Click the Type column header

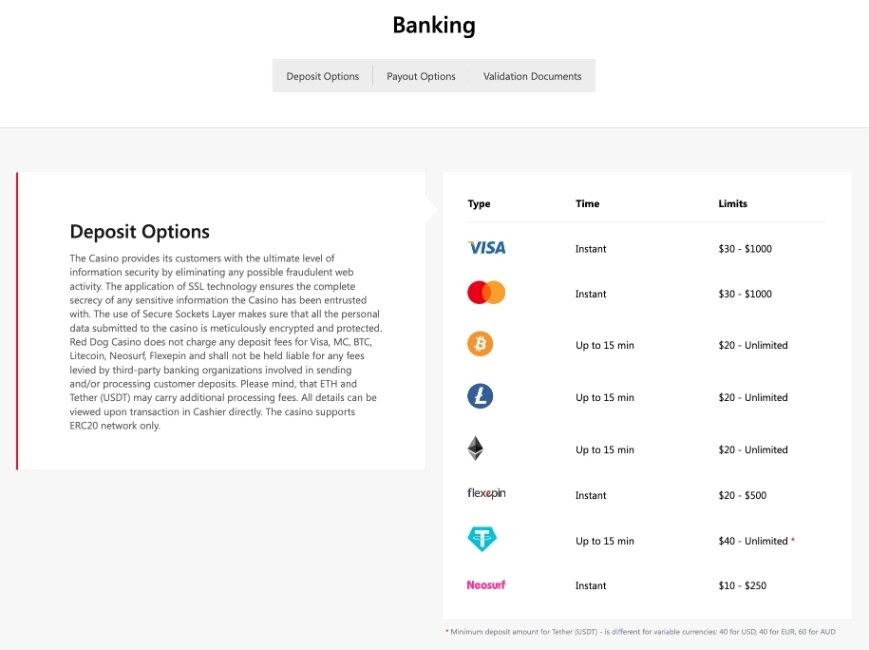click(x=479, y=203)
